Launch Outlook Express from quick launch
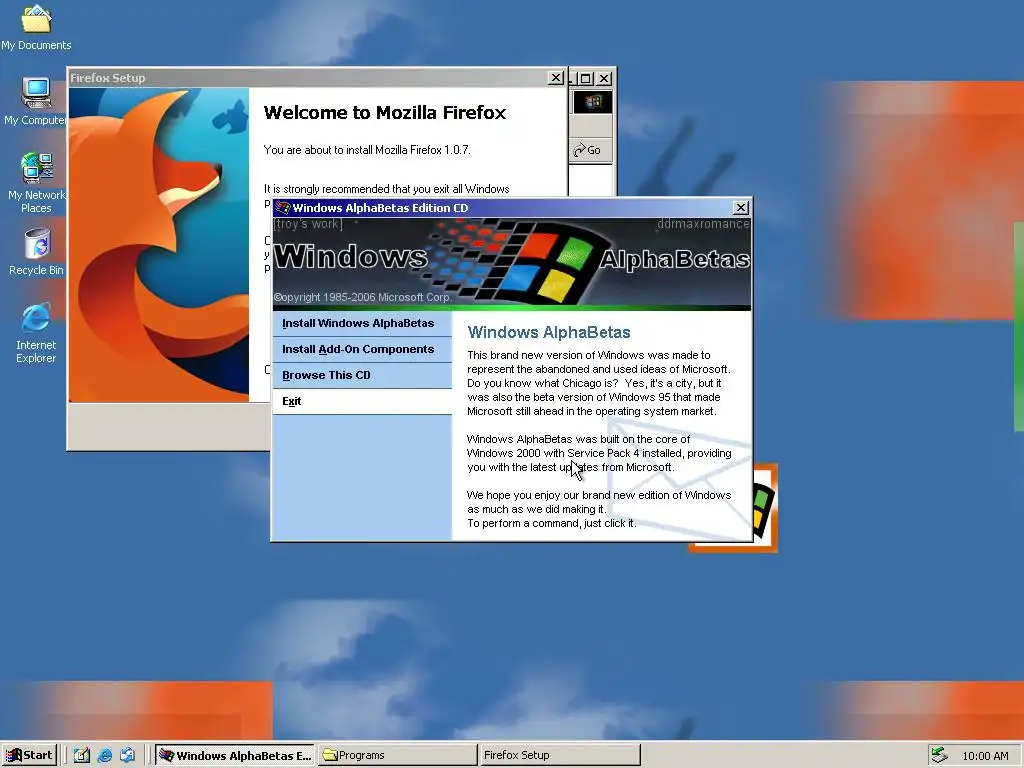1024x768 pixels. point(127,755)
